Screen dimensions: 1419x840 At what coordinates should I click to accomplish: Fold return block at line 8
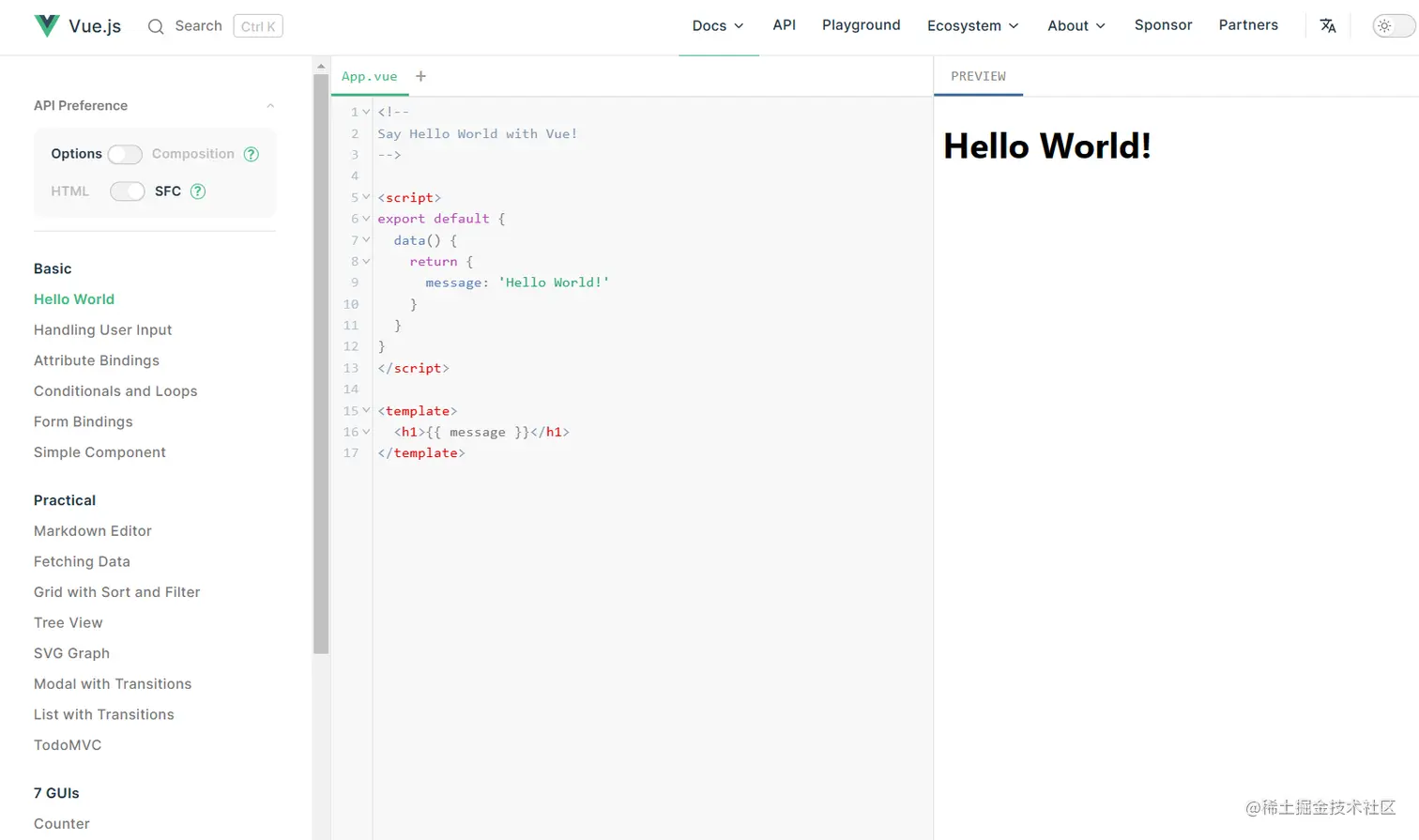(366, 262)
